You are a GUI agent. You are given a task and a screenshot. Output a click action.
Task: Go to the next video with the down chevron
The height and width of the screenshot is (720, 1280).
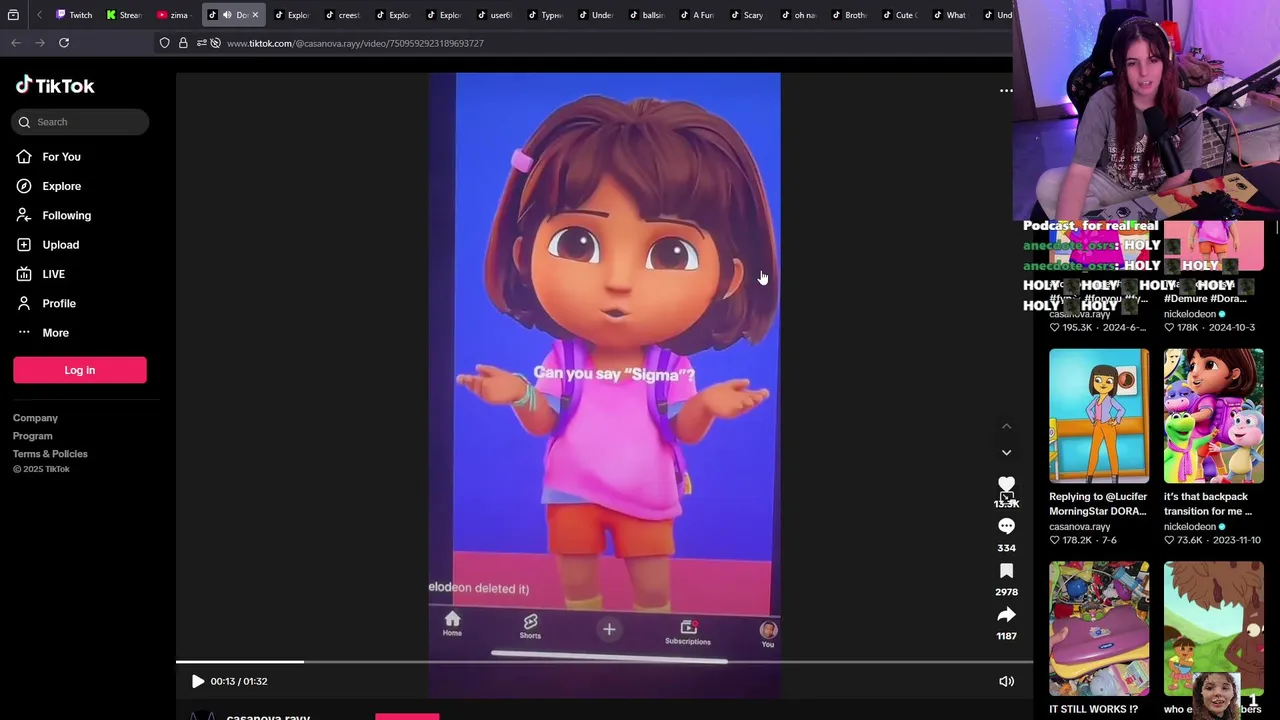[x=1006, y=453]
